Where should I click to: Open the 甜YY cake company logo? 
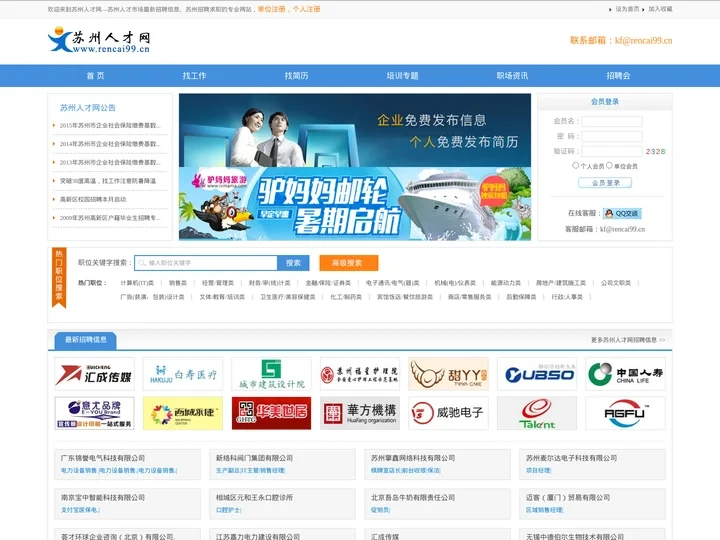(448, 374)
